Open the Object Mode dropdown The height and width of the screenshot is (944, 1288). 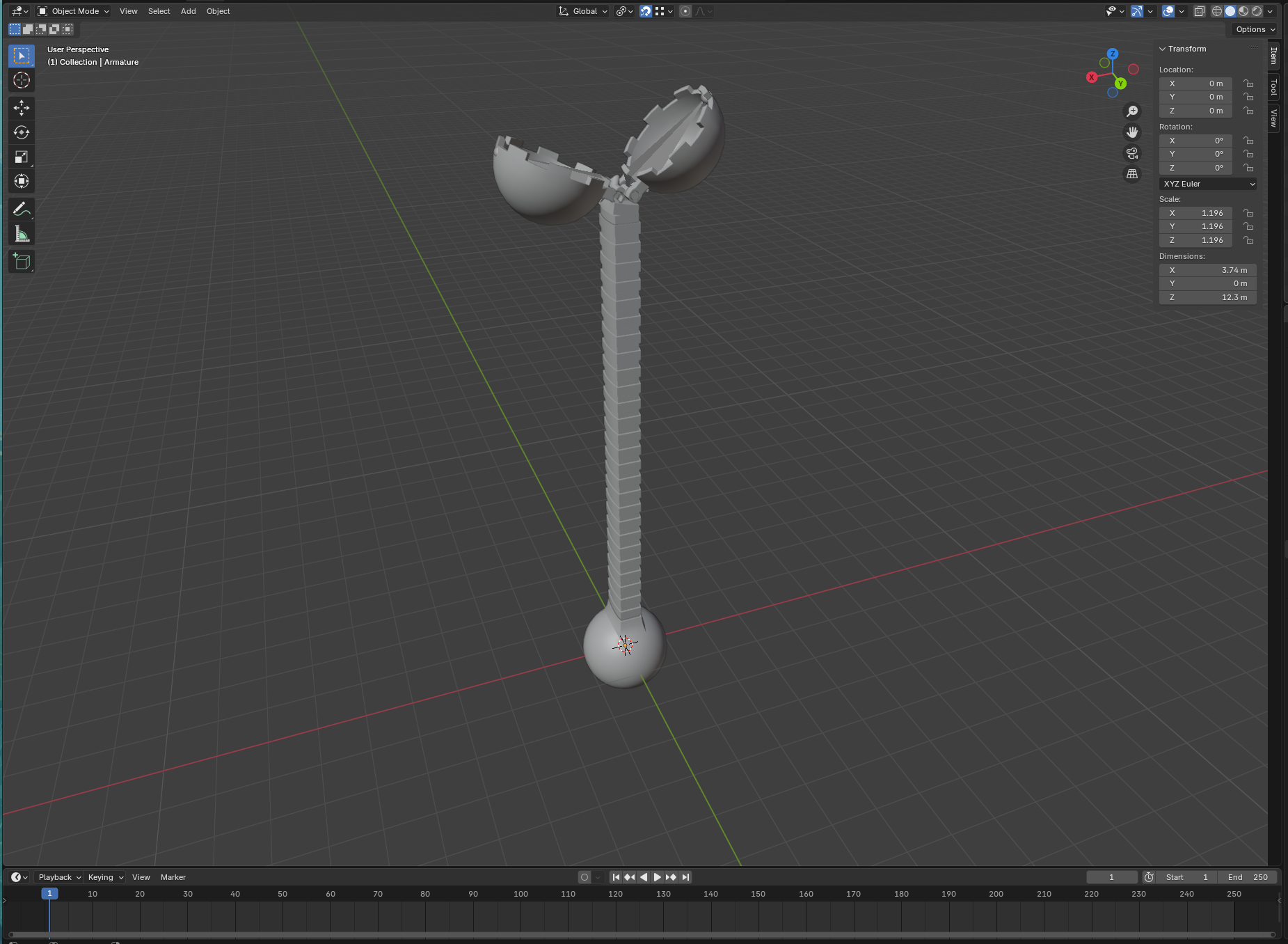pos(74,11)
